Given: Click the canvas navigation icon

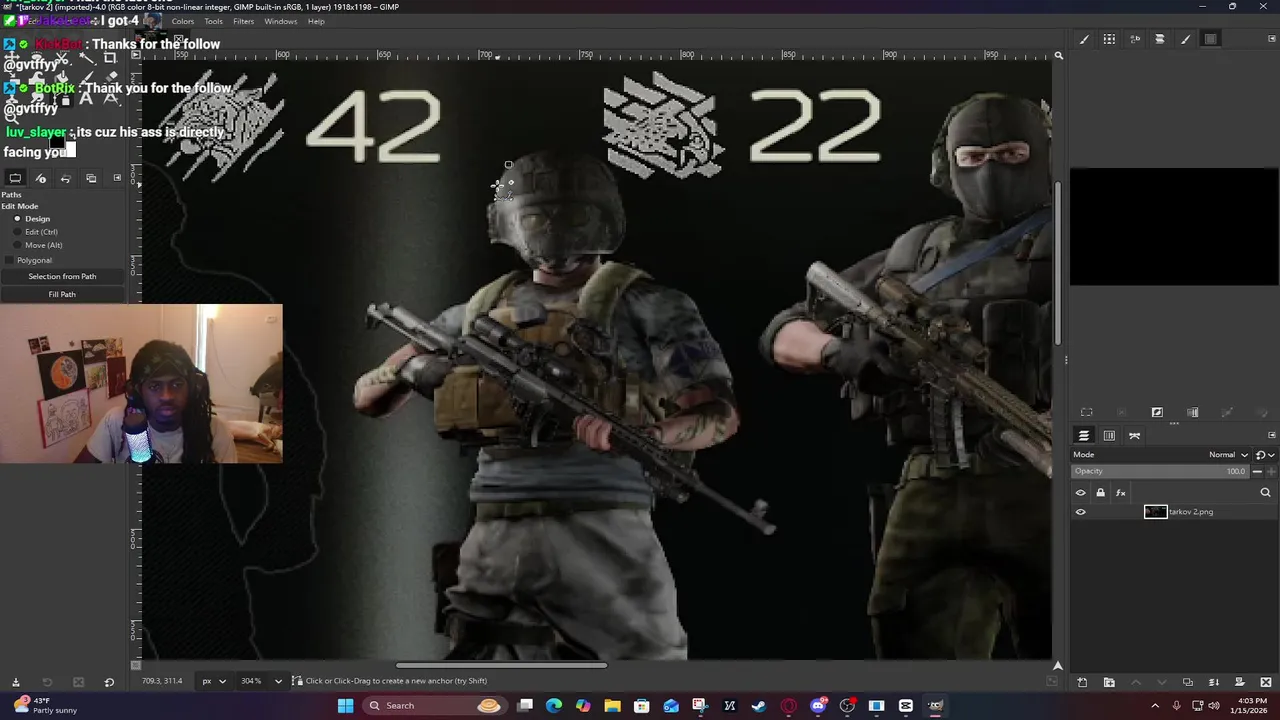Looking at the screenshot, I should [1057, 665].
